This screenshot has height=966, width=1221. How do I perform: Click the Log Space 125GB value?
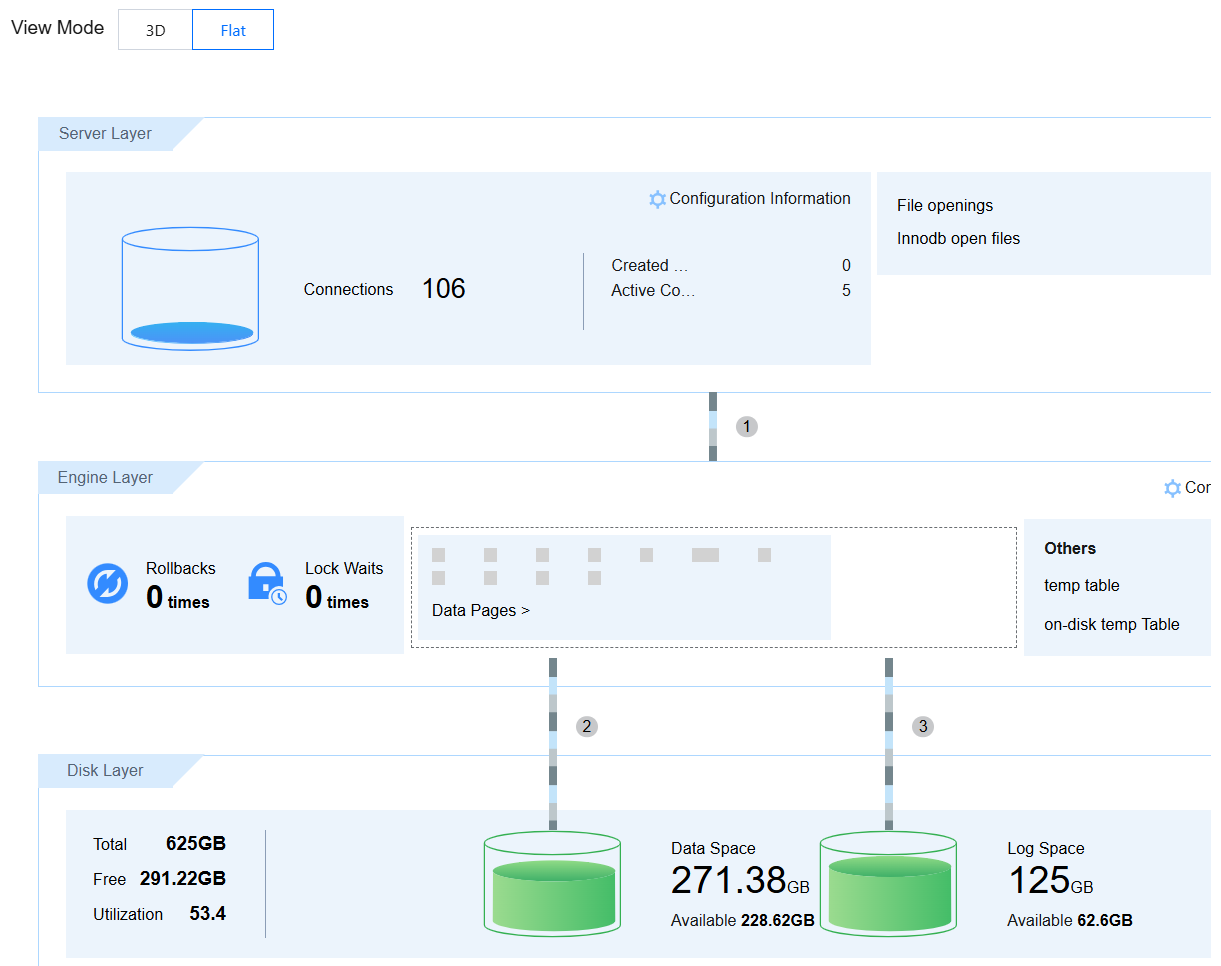point(1050,881)
